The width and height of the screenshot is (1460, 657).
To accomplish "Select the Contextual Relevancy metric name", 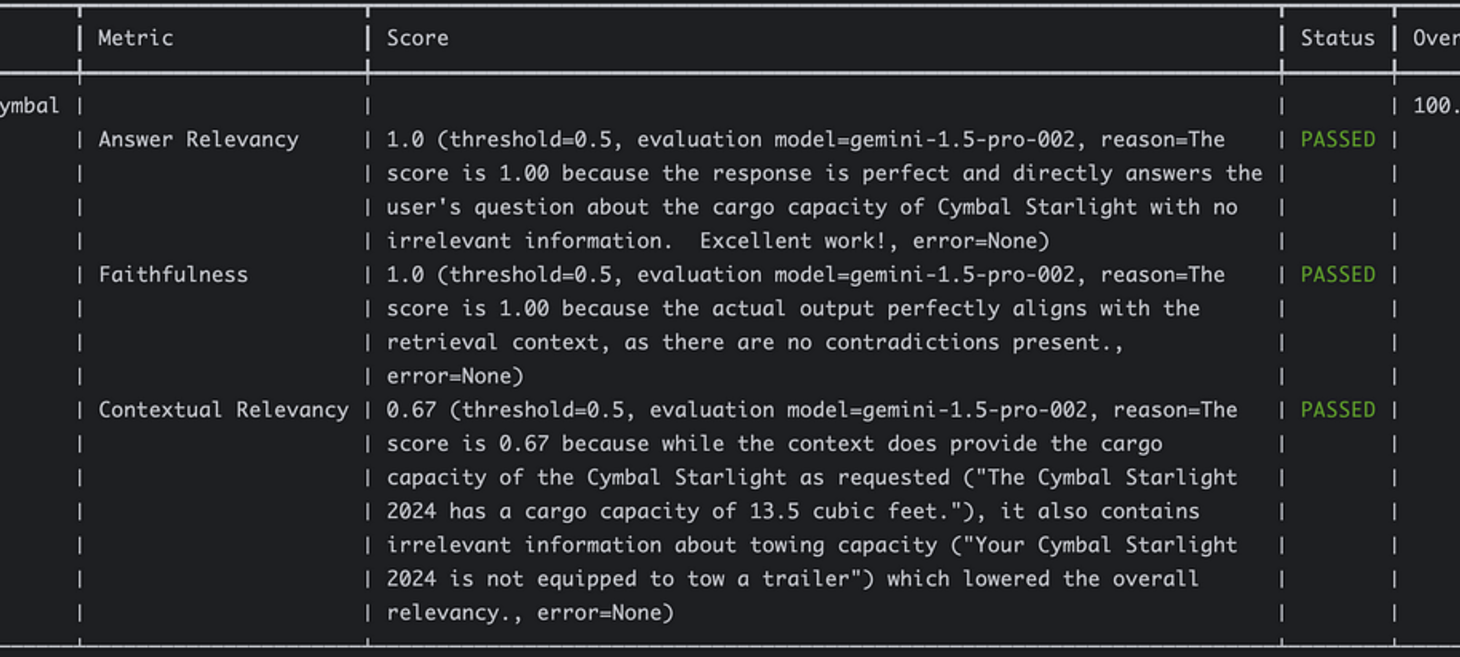I will [x=223, y=410].
